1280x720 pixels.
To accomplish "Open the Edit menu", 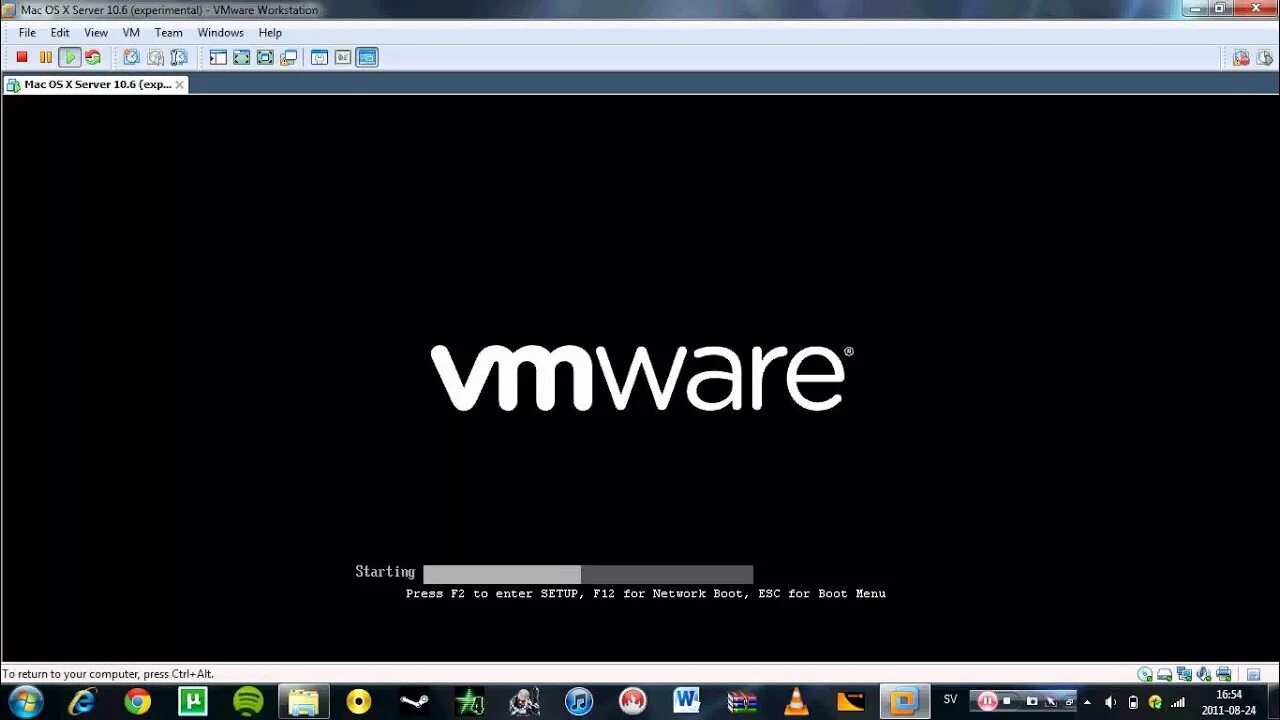I will (60, 33).
